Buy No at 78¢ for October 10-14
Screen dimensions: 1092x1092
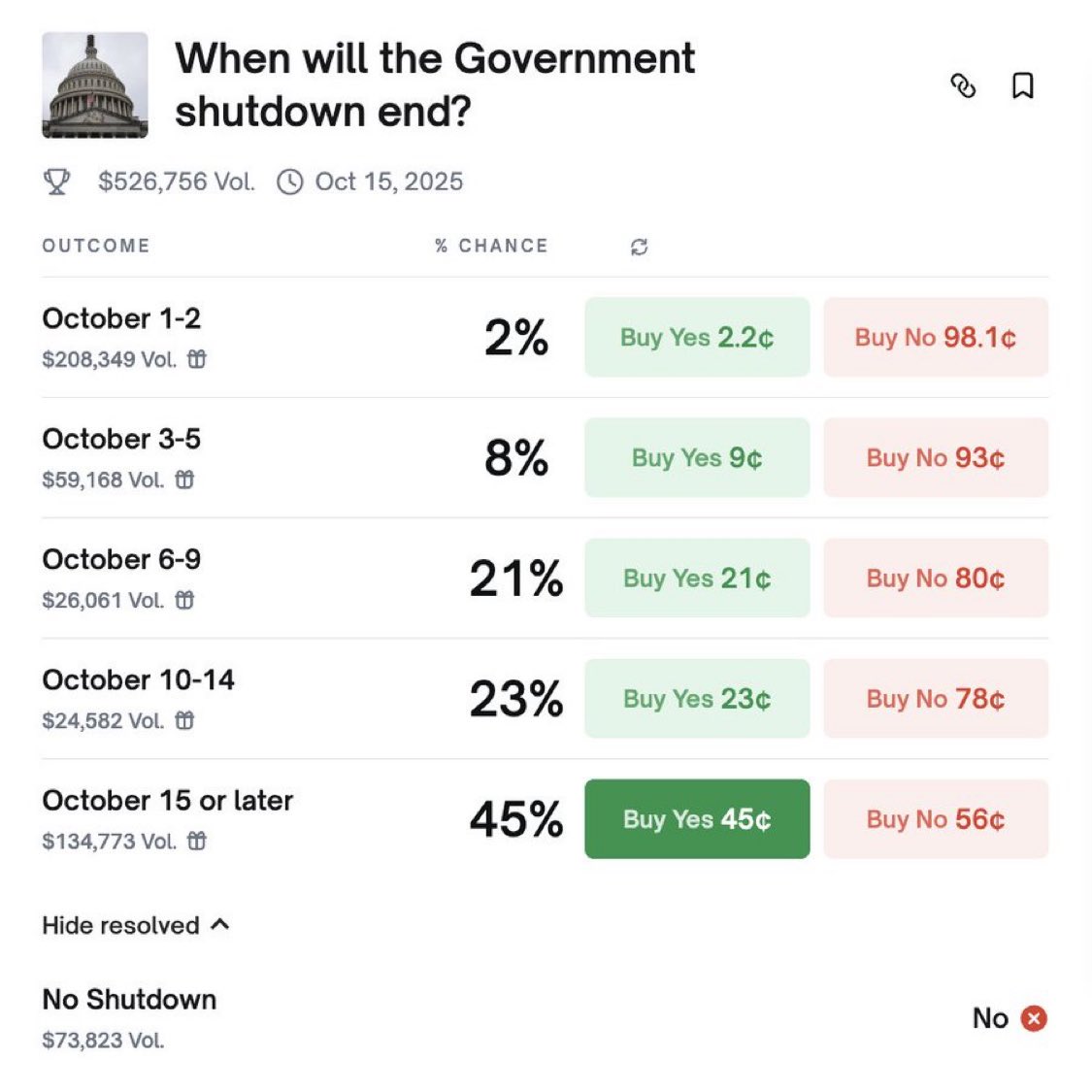[x=936, y=698]
